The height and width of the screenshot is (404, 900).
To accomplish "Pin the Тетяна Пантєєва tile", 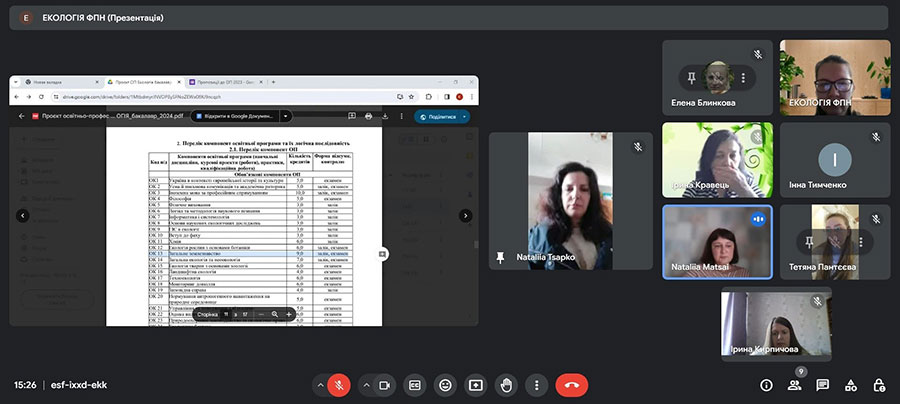I will (809, 242).
